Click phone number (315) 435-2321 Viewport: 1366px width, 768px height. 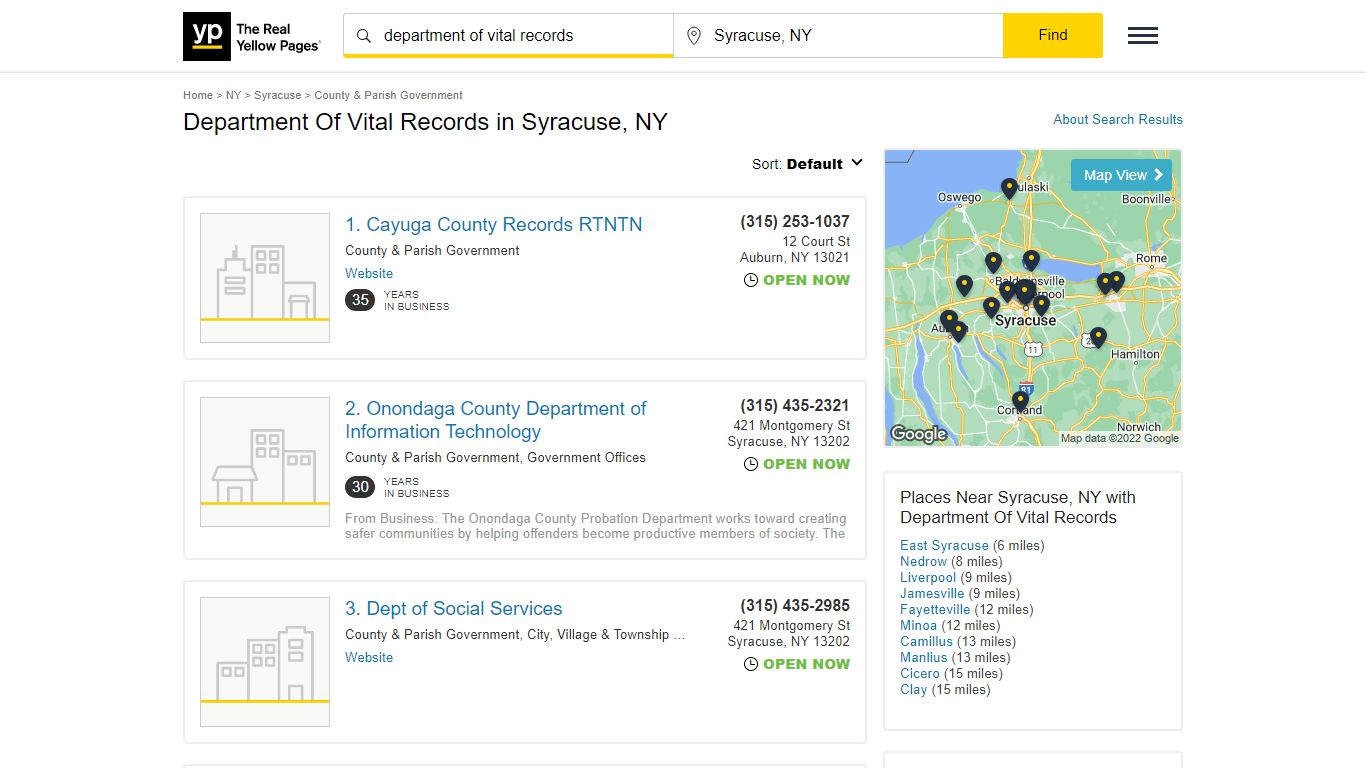[795, 405]
